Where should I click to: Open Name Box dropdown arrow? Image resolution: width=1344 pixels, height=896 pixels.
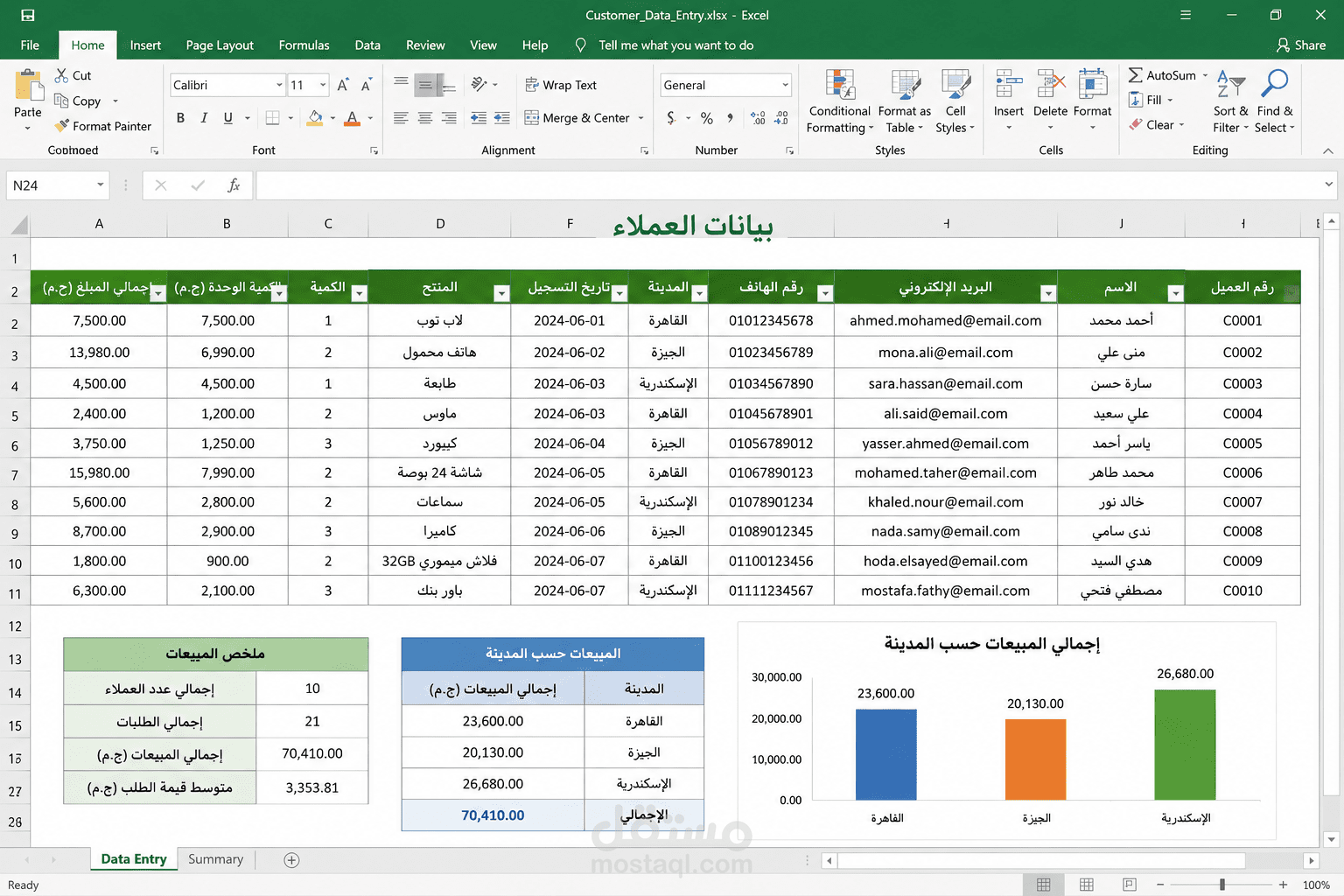click(101, 185)
